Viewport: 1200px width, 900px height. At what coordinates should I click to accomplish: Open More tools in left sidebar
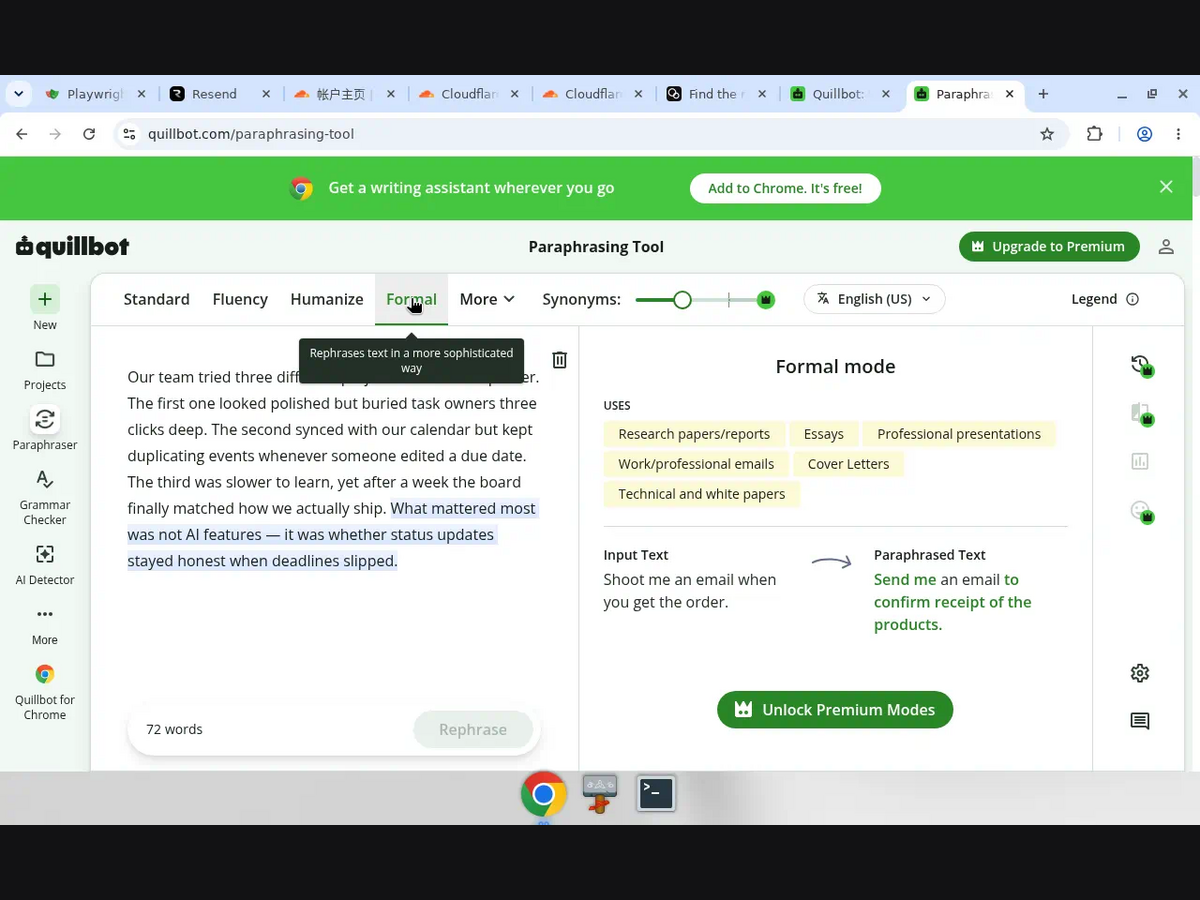(45, 624)
